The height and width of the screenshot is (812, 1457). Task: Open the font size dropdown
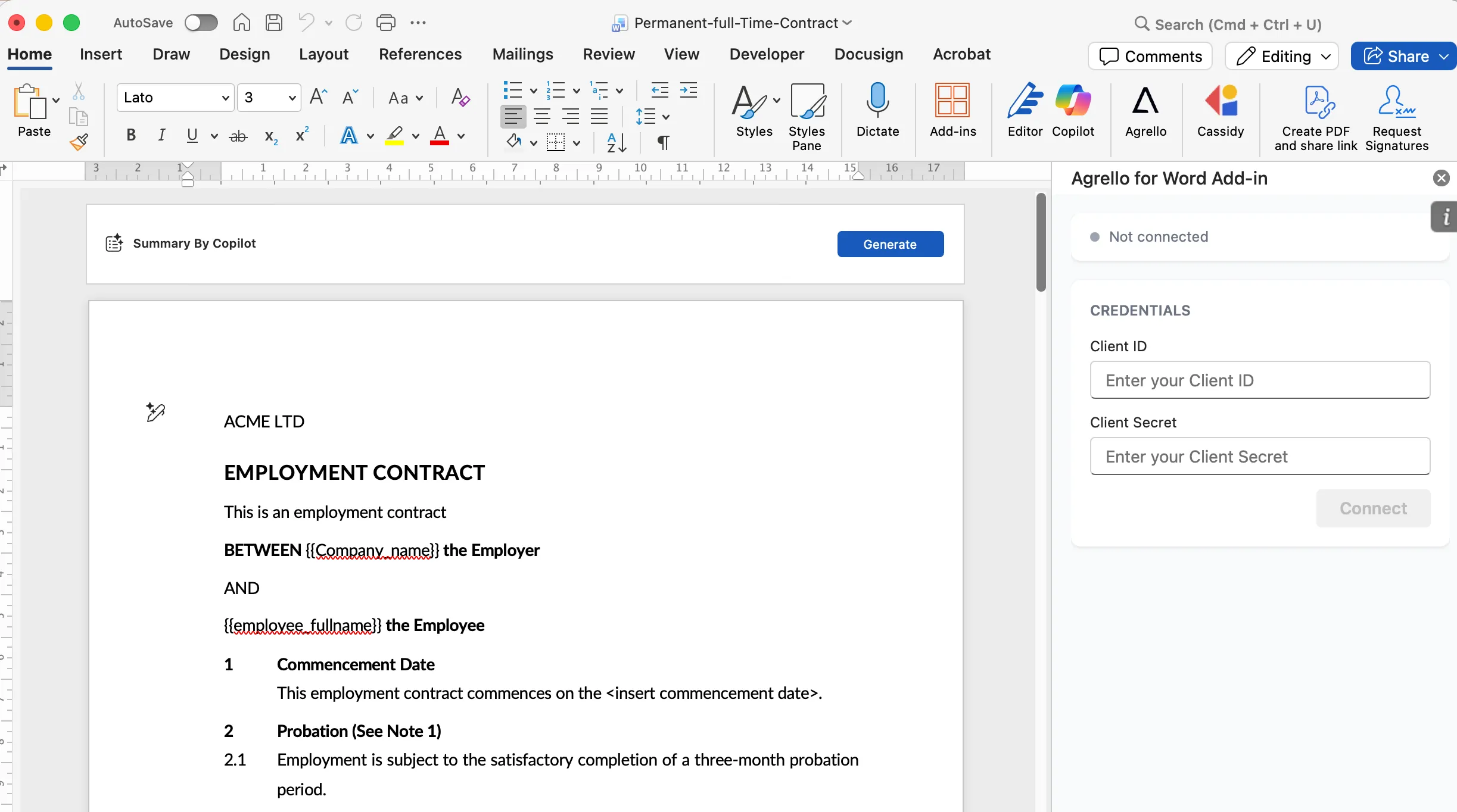[x=292, y=98]
